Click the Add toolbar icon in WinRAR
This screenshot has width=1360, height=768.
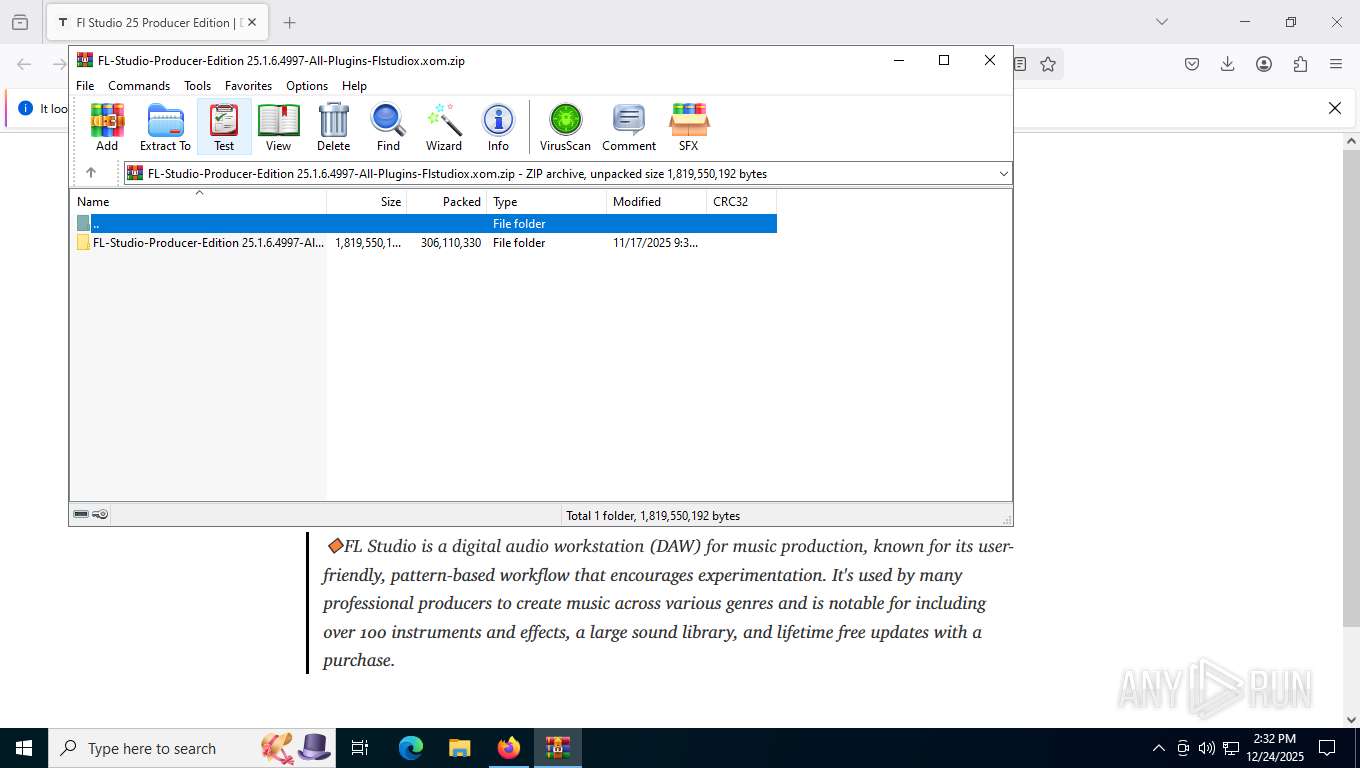(107, 127)
